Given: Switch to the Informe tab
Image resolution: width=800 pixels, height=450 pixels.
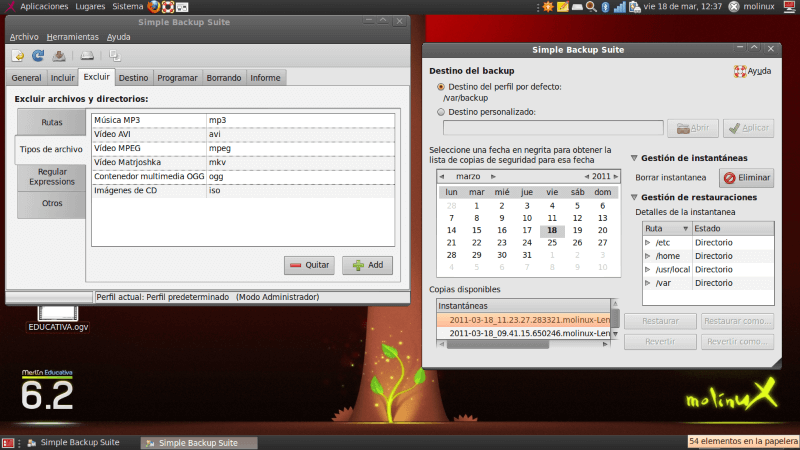Looking at the screenshot, I should click(265, 78).
